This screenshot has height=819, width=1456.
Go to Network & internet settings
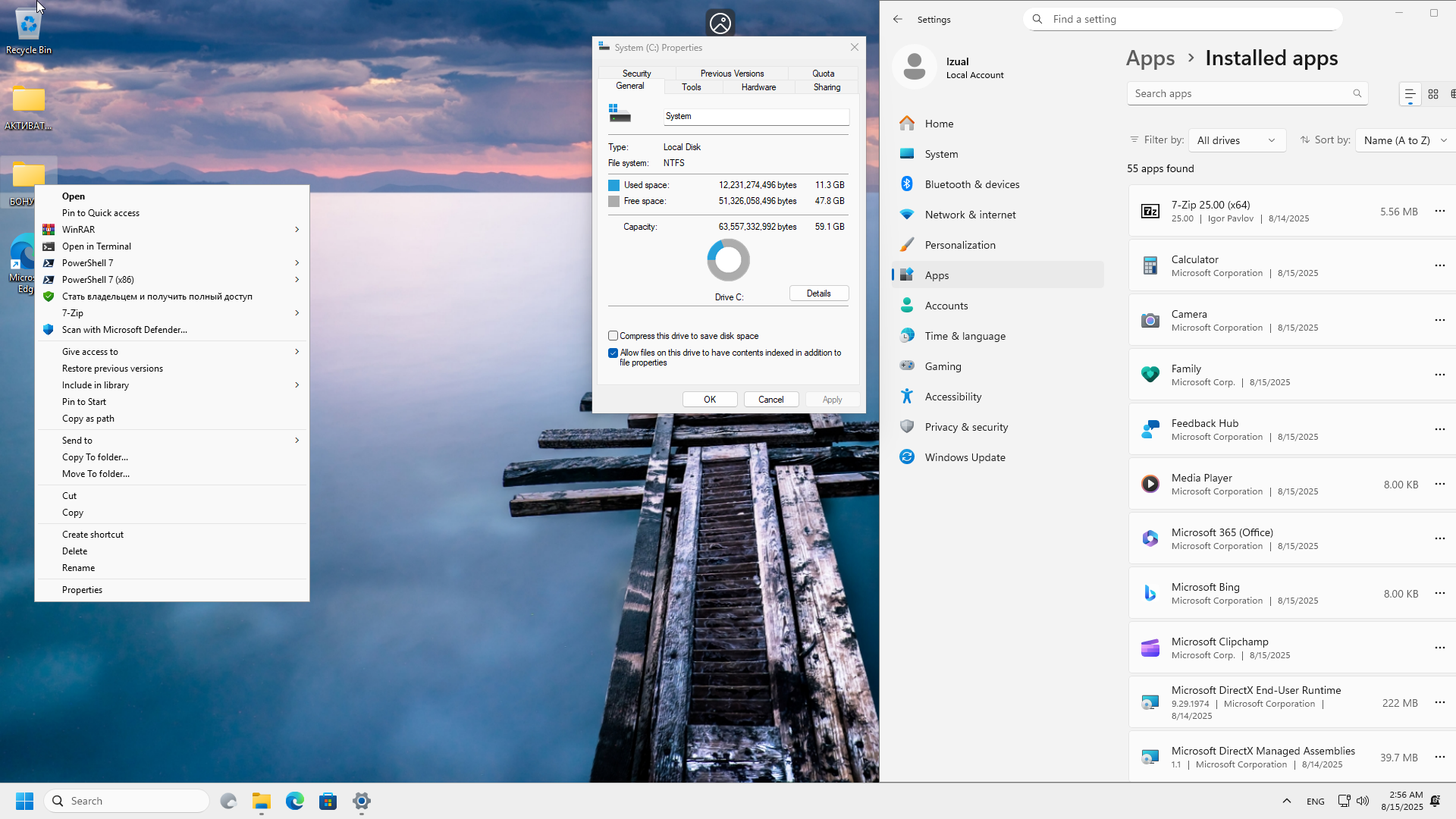997,215
